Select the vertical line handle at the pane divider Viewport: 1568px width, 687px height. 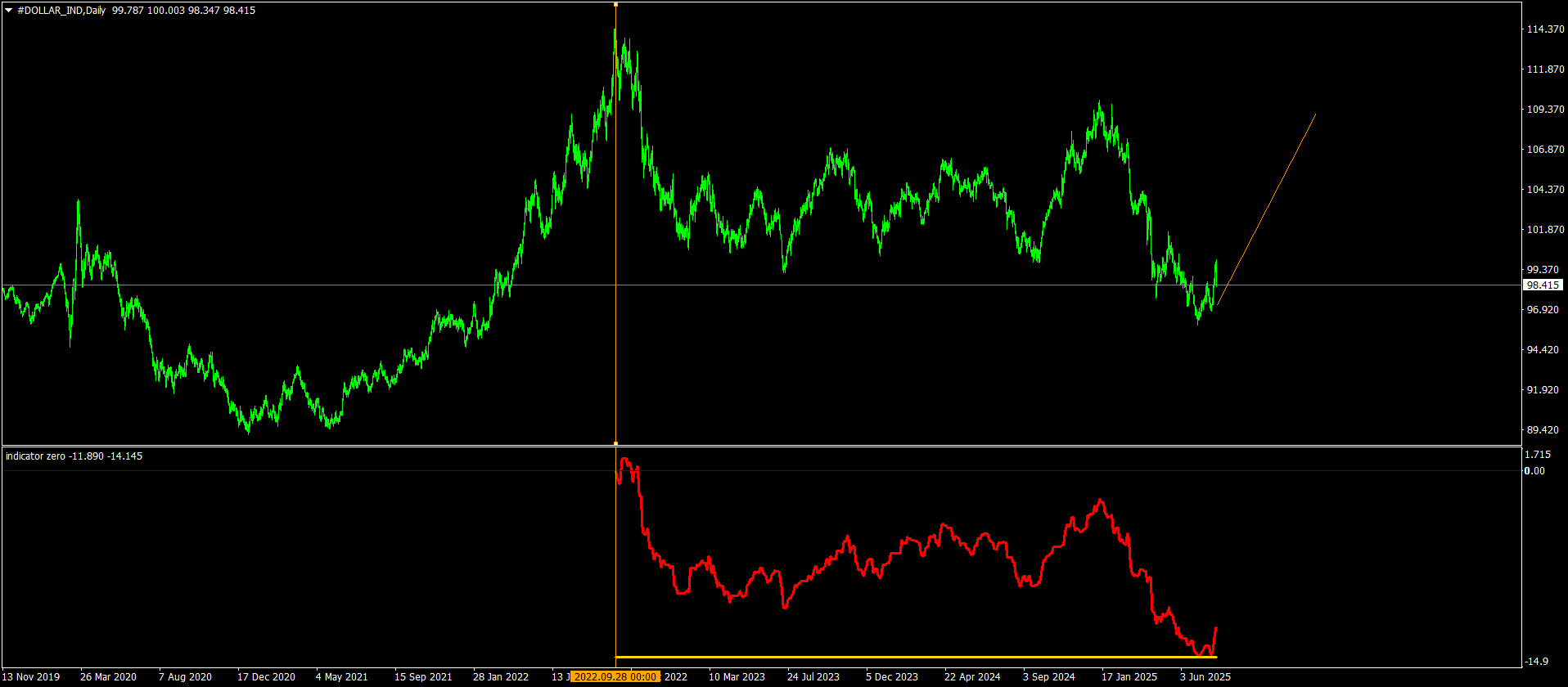pos(615,443)
